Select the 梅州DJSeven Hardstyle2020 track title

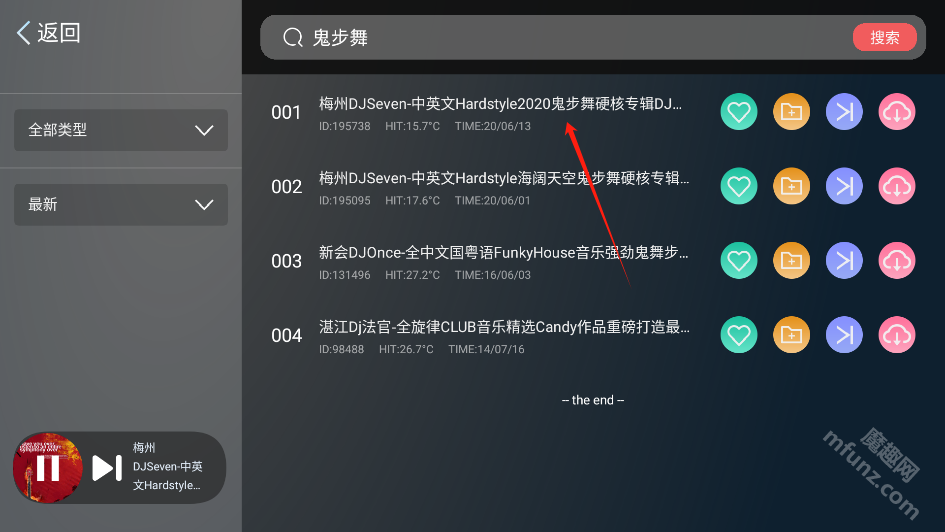click(500, 104)
